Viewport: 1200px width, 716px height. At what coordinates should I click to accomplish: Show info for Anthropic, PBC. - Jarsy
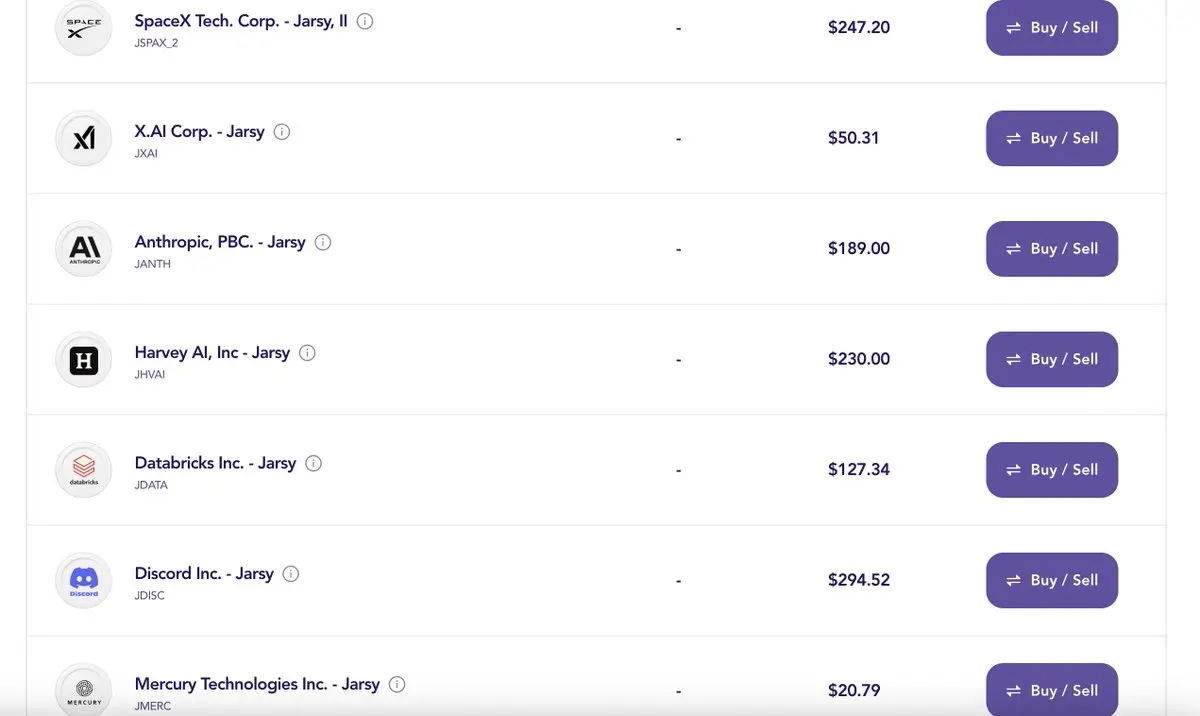[323, 242]
